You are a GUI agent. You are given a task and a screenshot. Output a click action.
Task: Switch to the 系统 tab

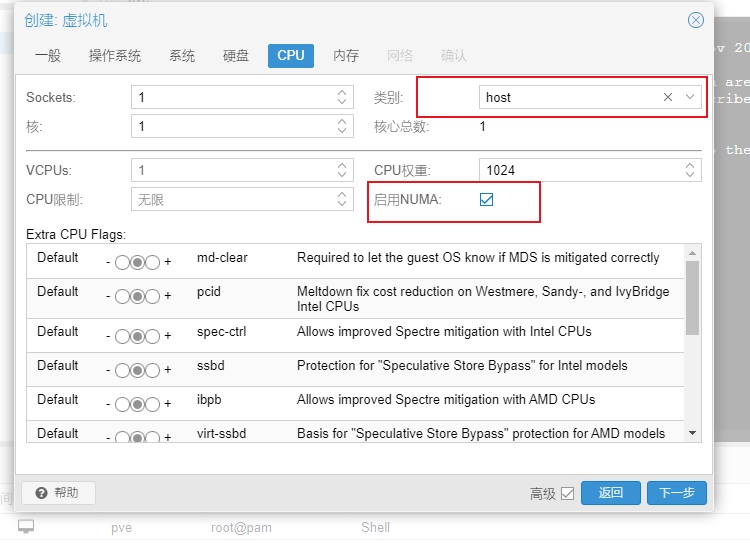coord(182,55)
